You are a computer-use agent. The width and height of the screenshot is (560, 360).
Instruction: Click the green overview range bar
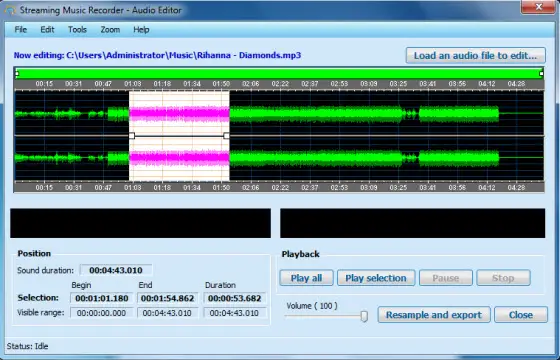coord(279,73)
